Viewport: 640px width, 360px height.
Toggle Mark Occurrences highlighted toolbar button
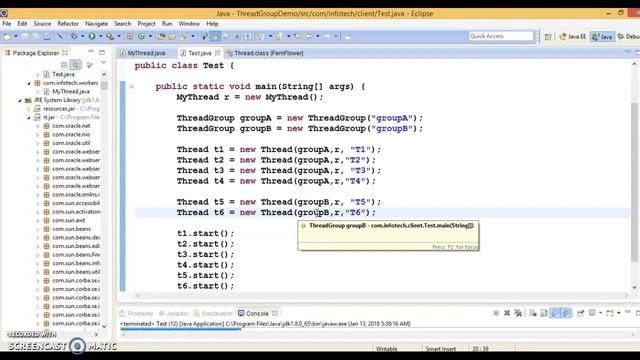pyautogui.click(x=215, y=36)
